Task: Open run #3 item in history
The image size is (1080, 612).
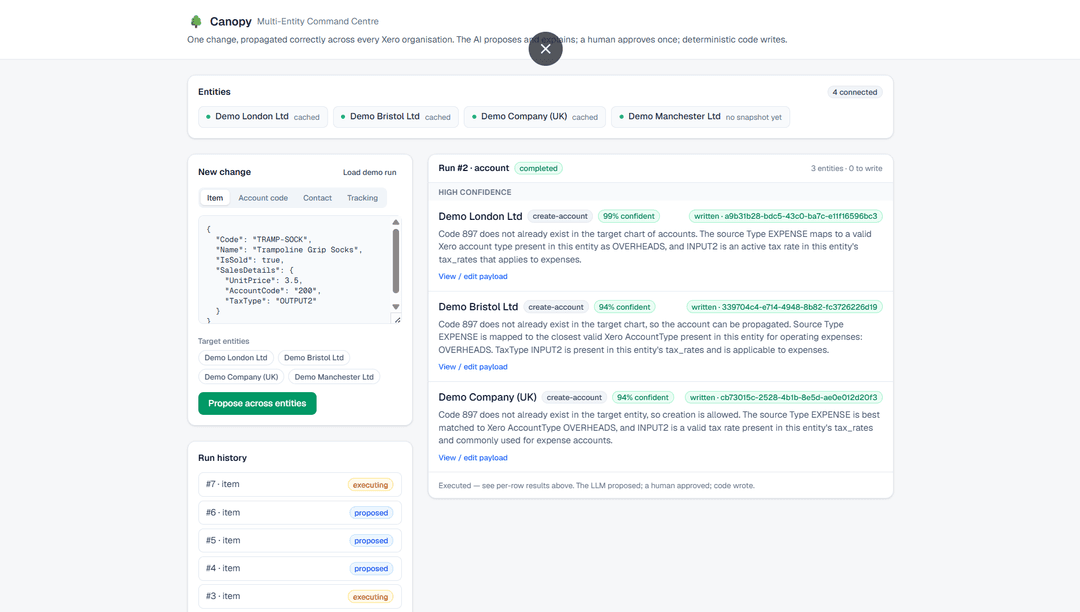Action: tap(300, 596)
